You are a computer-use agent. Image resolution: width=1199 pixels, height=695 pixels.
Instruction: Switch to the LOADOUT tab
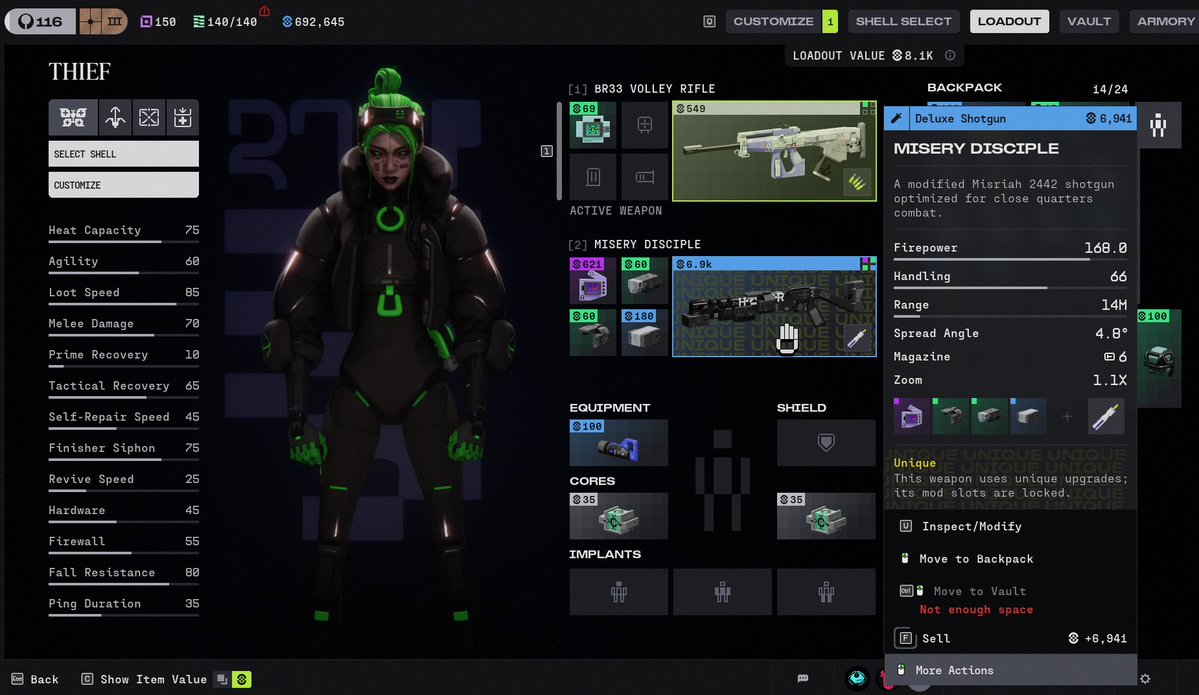coord(1009,21)
